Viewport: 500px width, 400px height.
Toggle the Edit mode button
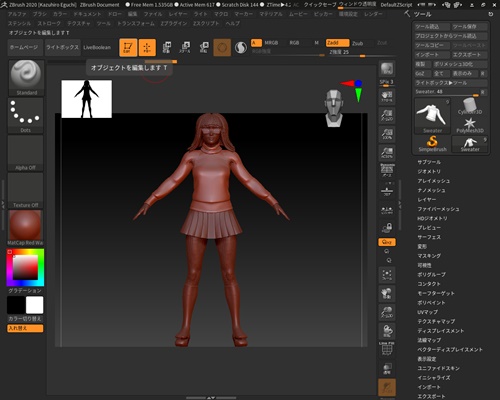click(x=128, y=47)
